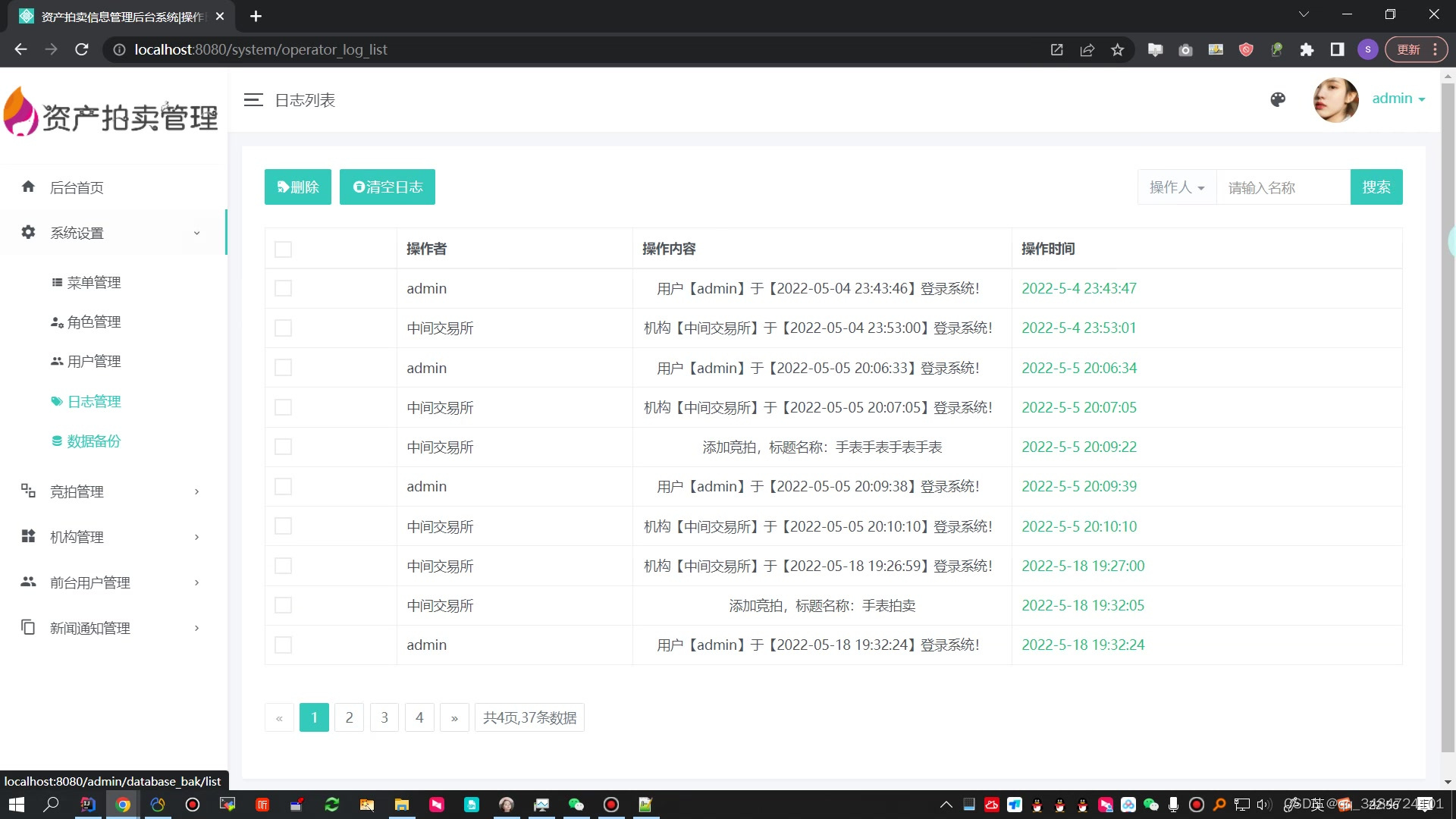Screen dimensions: 1456x819
Task: Toggle the select-all header checkbox
Action: (283, 249)
